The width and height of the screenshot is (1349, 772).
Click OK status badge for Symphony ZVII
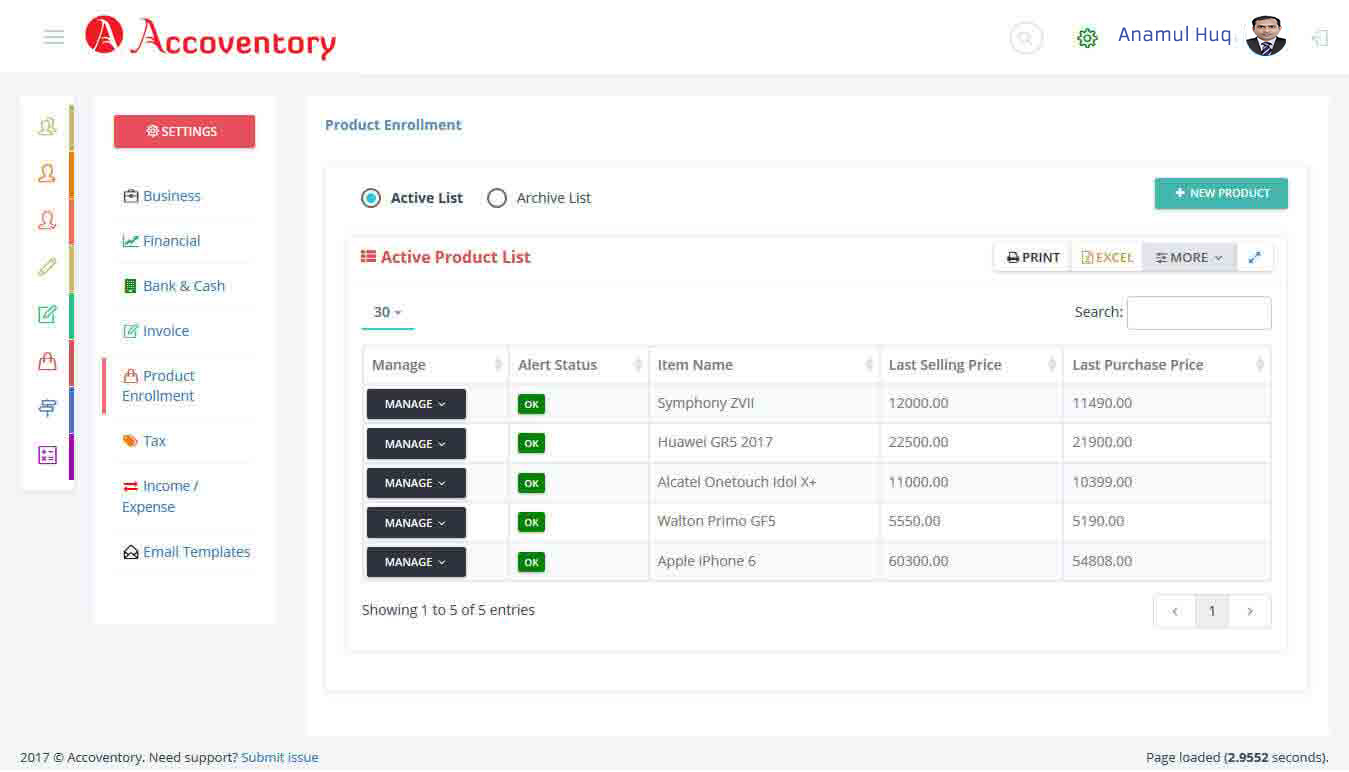tap(531, 404)
